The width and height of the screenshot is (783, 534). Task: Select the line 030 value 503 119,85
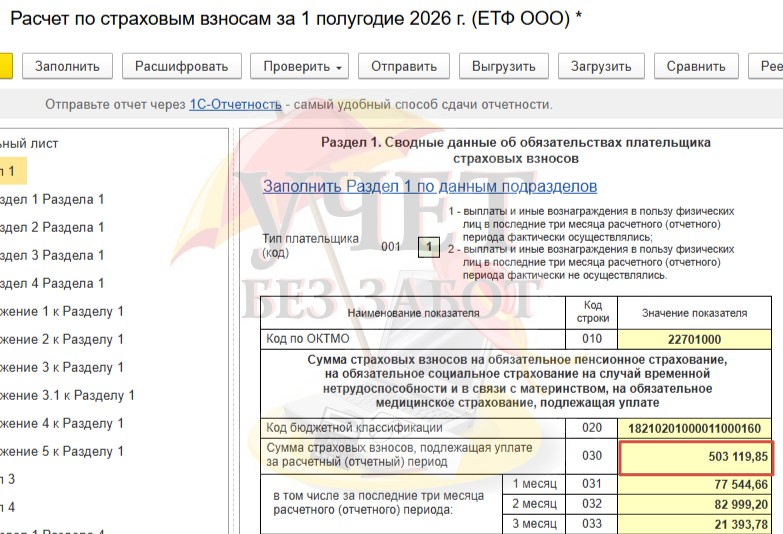pyautogui.click(x=696, y=457)
